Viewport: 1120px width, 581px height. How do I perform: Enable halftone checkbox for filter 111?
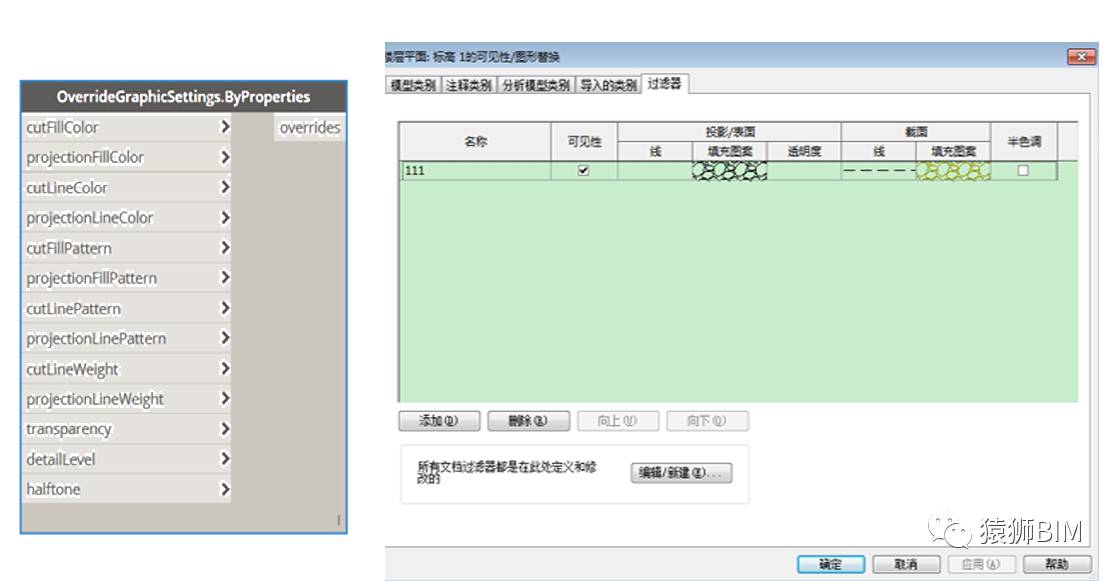coord(1023,170)
